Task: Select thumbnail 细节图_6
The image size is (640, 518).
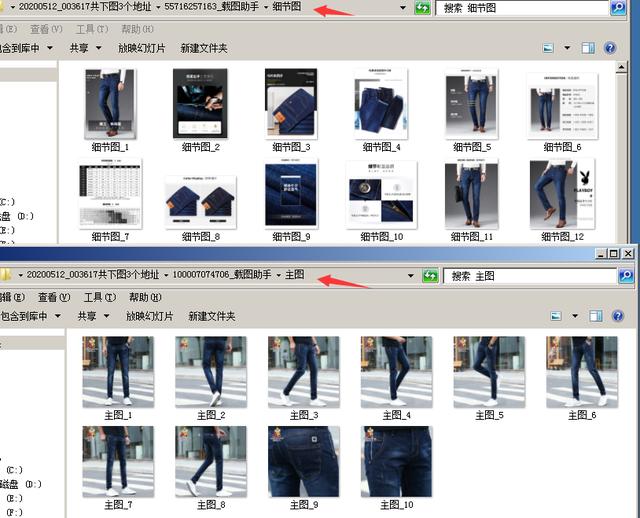Action: 562,106
